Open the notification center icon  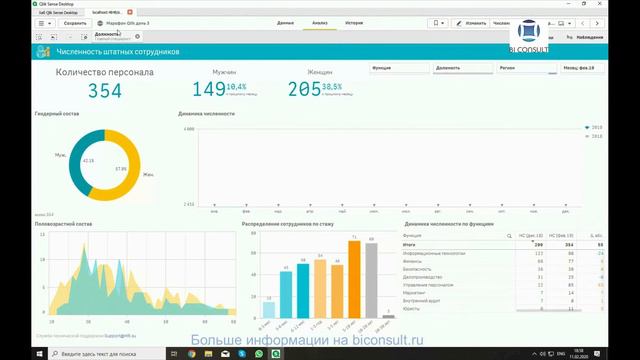pyautogui.click(x=597, y=354)
